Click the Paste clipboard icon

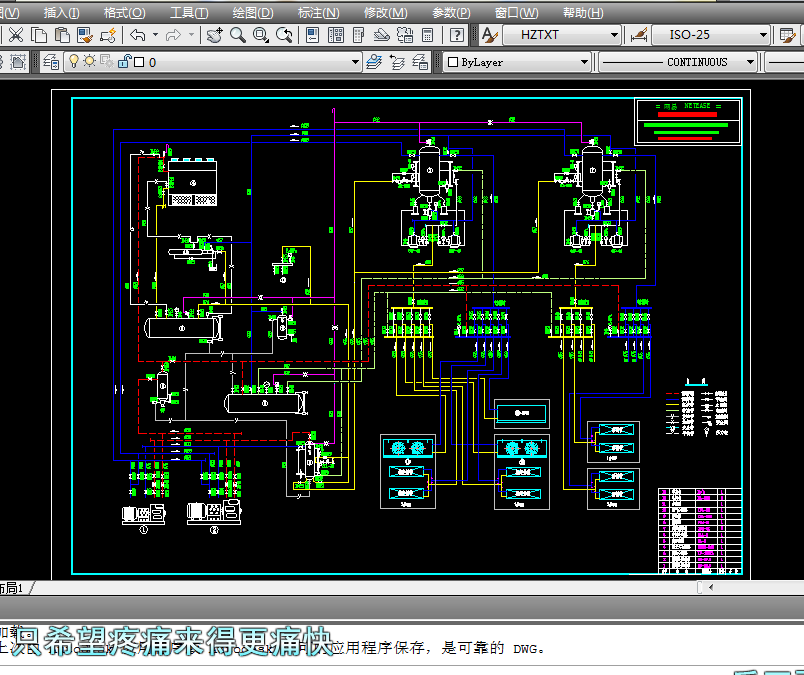(x=62, y=35)
